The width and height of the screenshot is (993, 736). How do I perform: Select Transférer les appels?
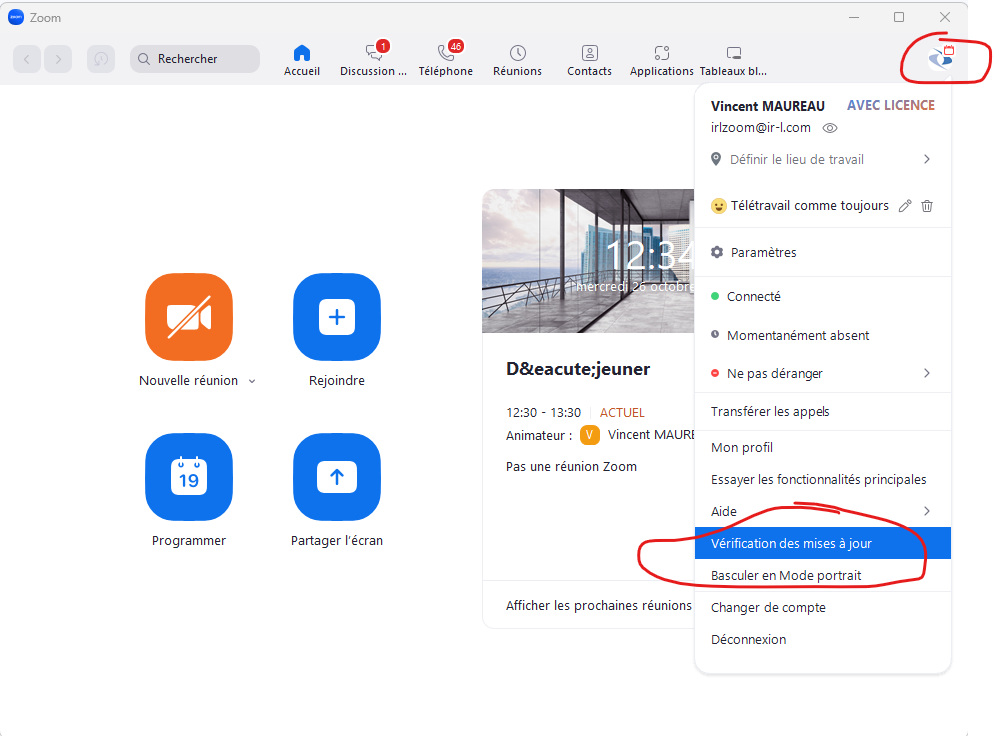[823, 412]
